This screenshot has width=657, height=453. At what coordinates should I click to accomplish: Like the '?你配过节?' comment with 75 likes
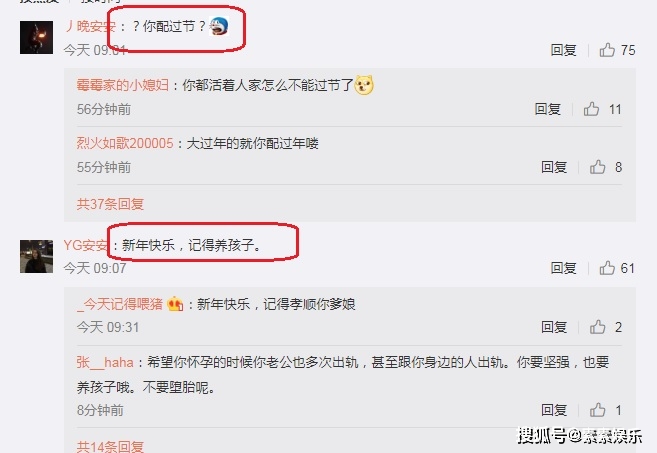pos(607,50)
